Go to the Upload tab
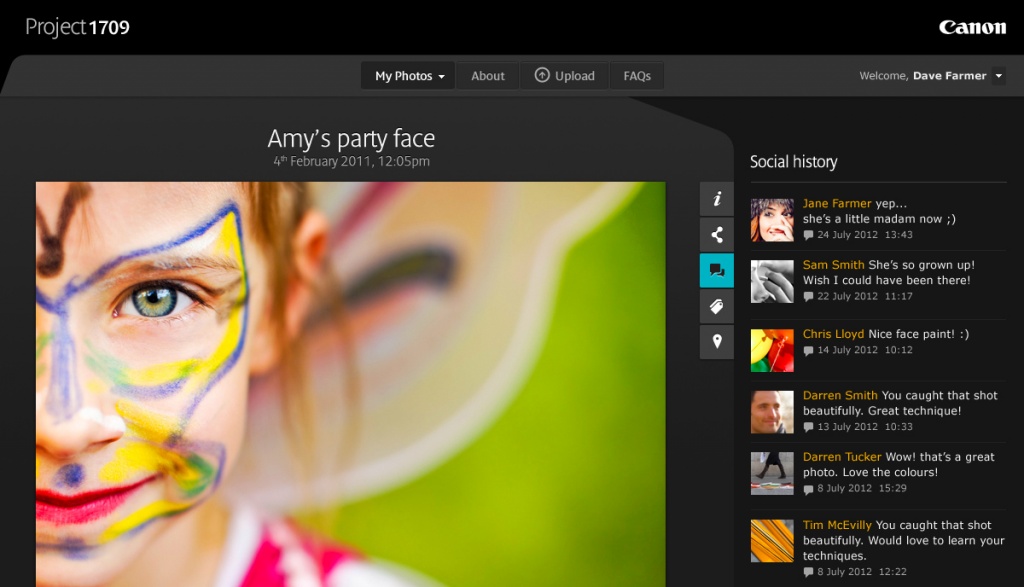 pos(565,76)
